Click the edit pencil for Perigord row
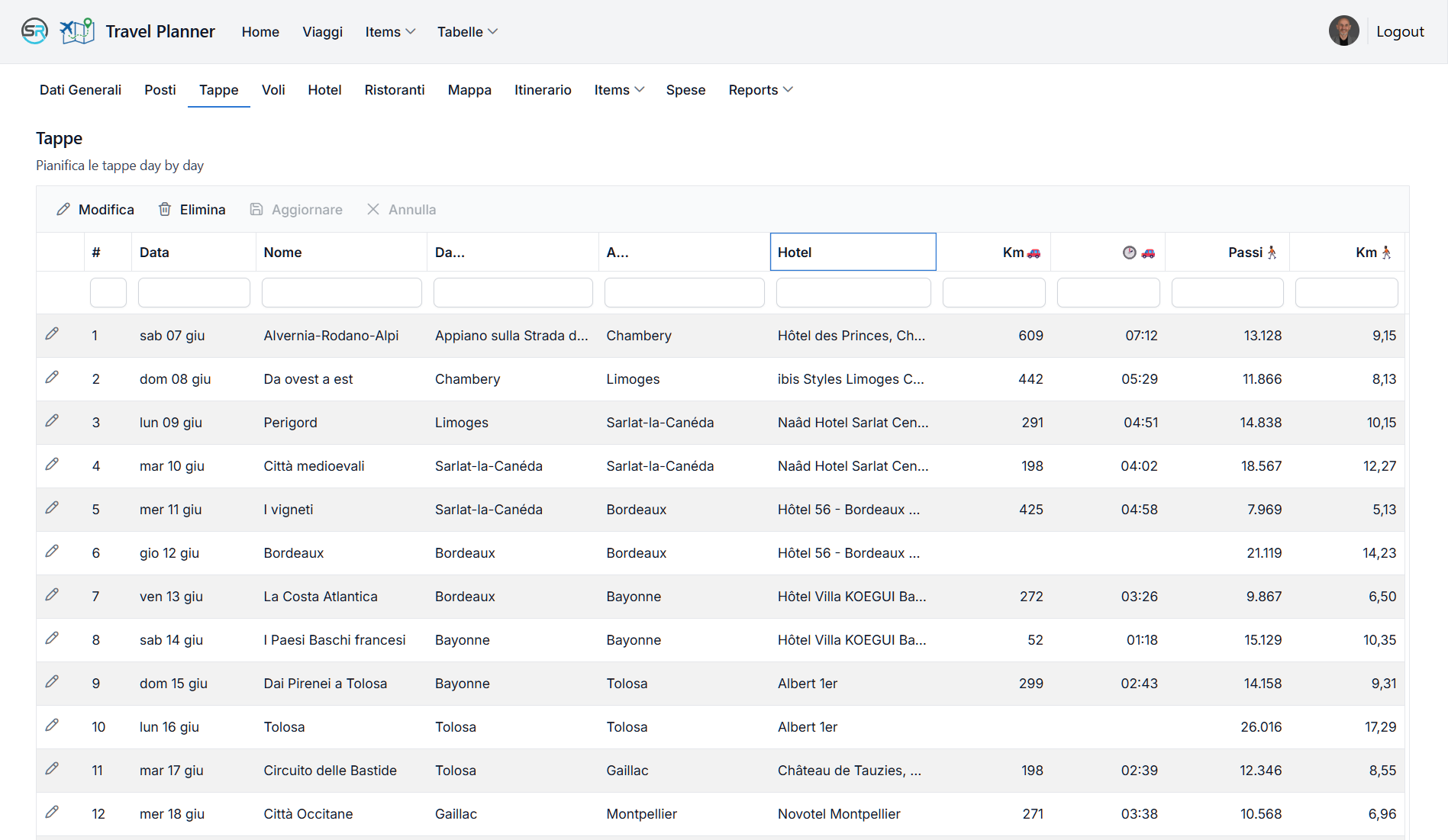This screenshot has height=840, width=1448. pyautogui.click(x=52, y=421)
